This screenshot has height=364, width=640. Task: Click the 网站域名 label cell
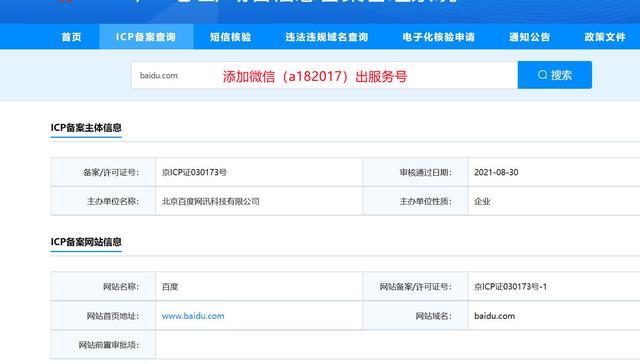[416, 316]
